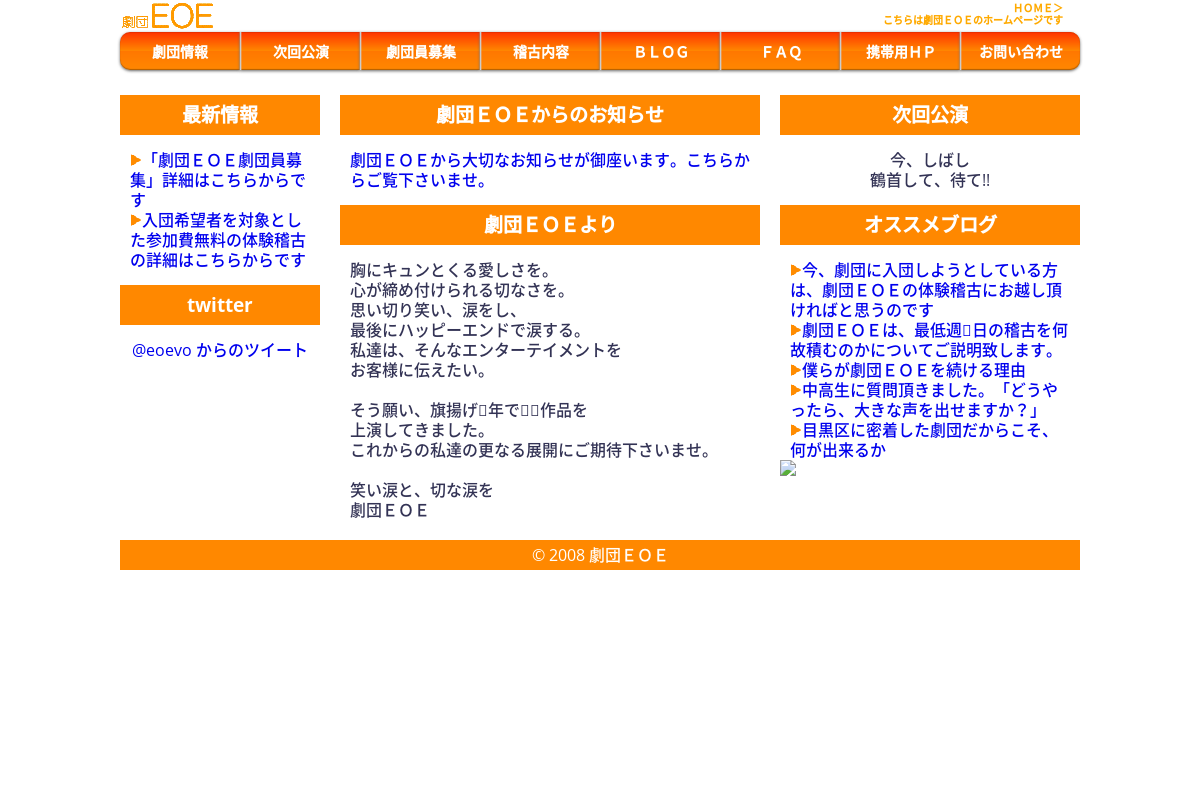Open the @eoevo tweets link
1200x800 pixels.
click(220, 350)
